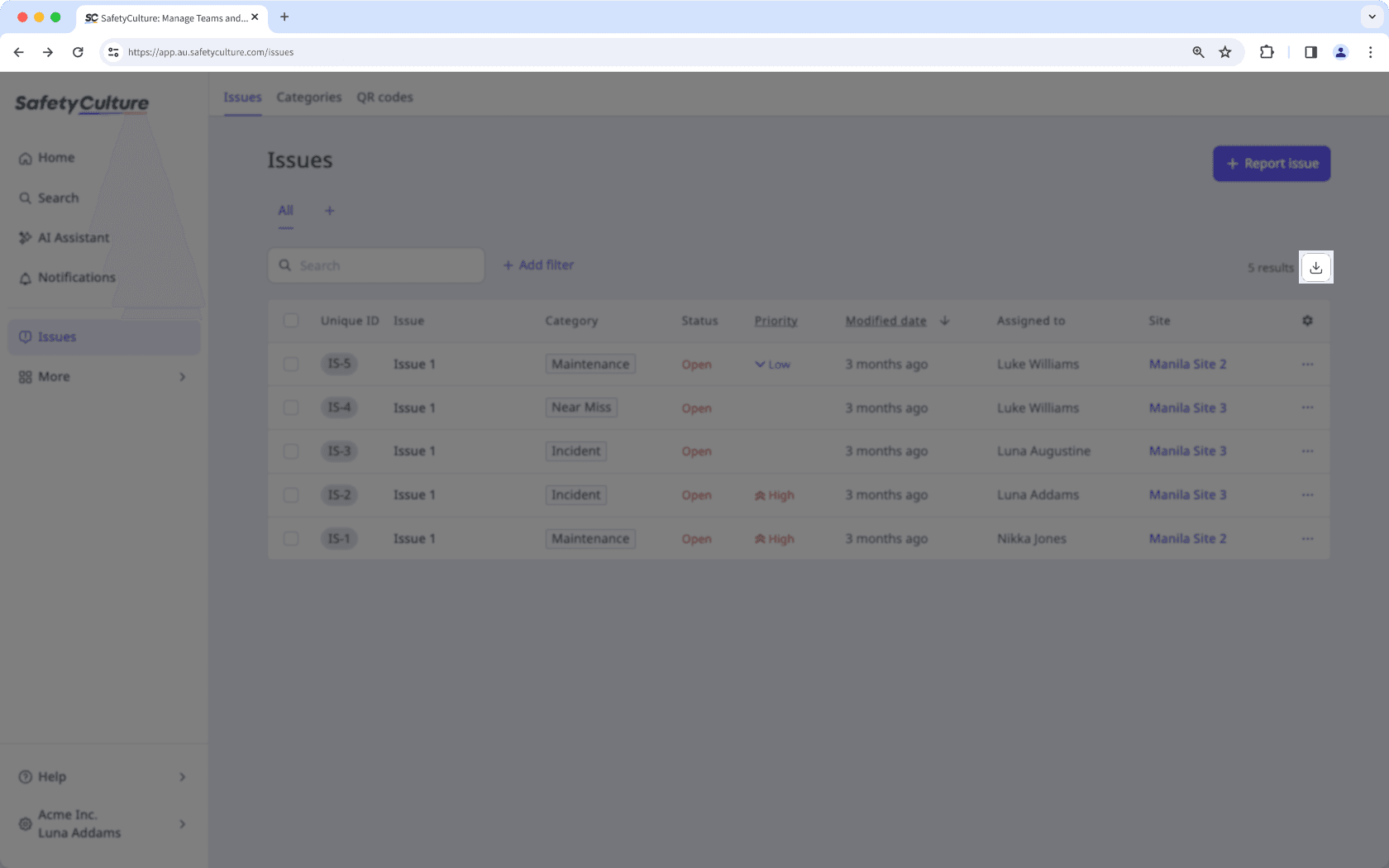The height and width of the screenshot is (868, 1389).
Task: Open Help in the sidebar
Action: 52,776
